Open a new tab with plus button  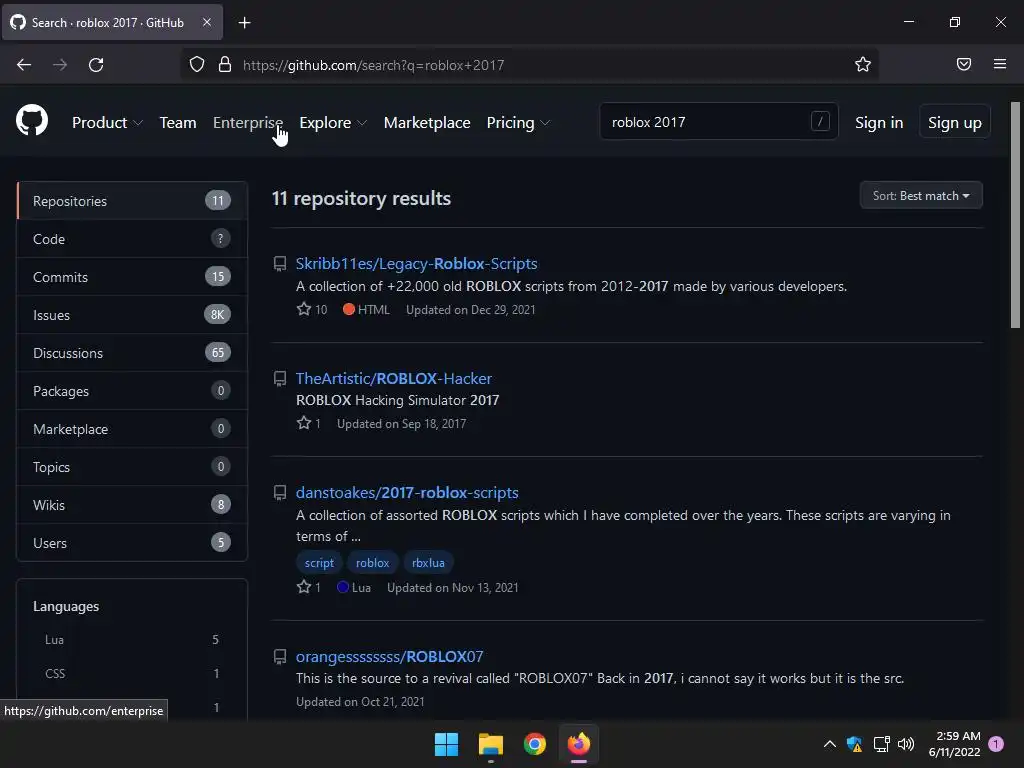click(244, 23)
